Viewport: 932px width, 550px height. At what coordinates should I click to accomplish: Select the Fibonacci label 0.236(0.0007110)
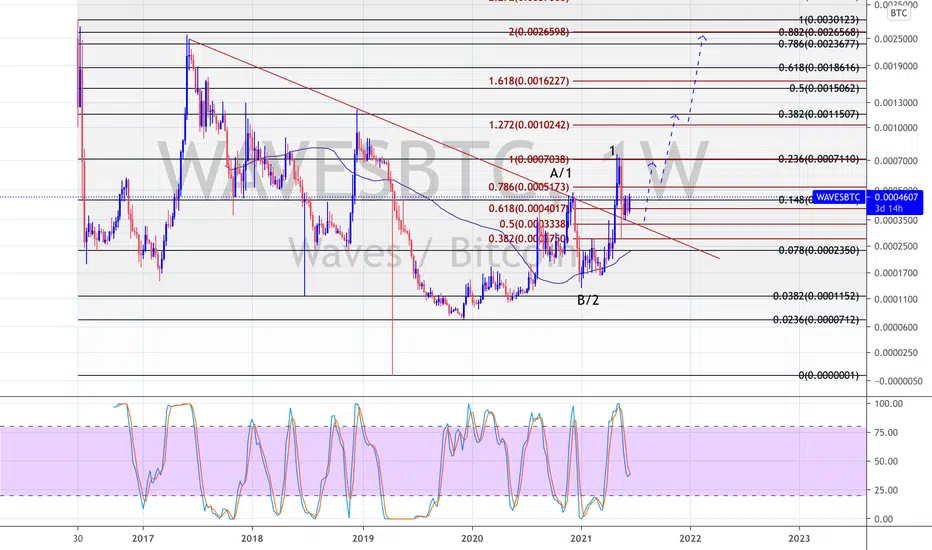[x=819, y=159]
